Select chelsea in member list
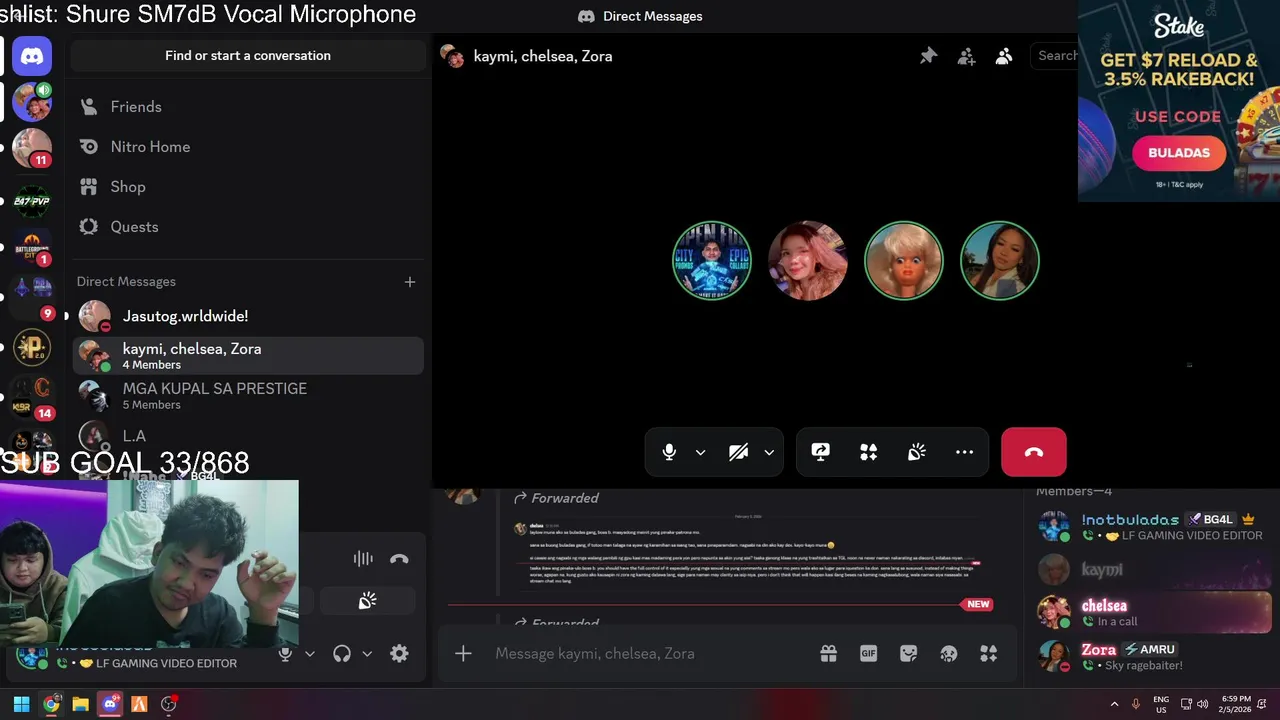The height and width of the screenshot is (720, 1280). (1156, 612)
